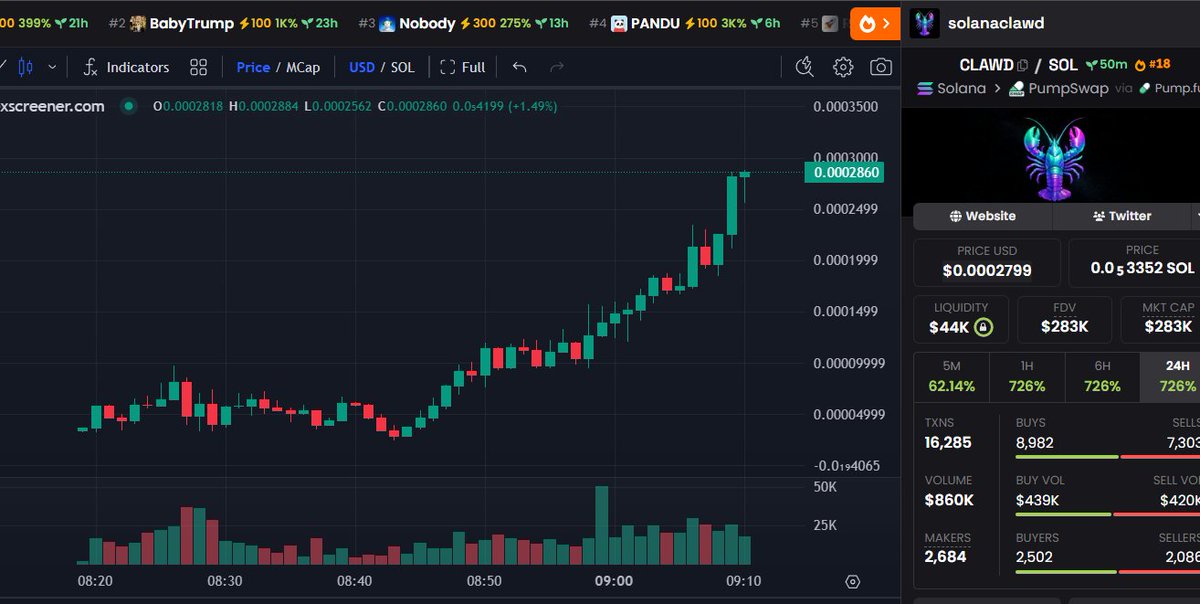Switch to the 5M stats tab
The image size is (1200, 604).
pos(950,376)
